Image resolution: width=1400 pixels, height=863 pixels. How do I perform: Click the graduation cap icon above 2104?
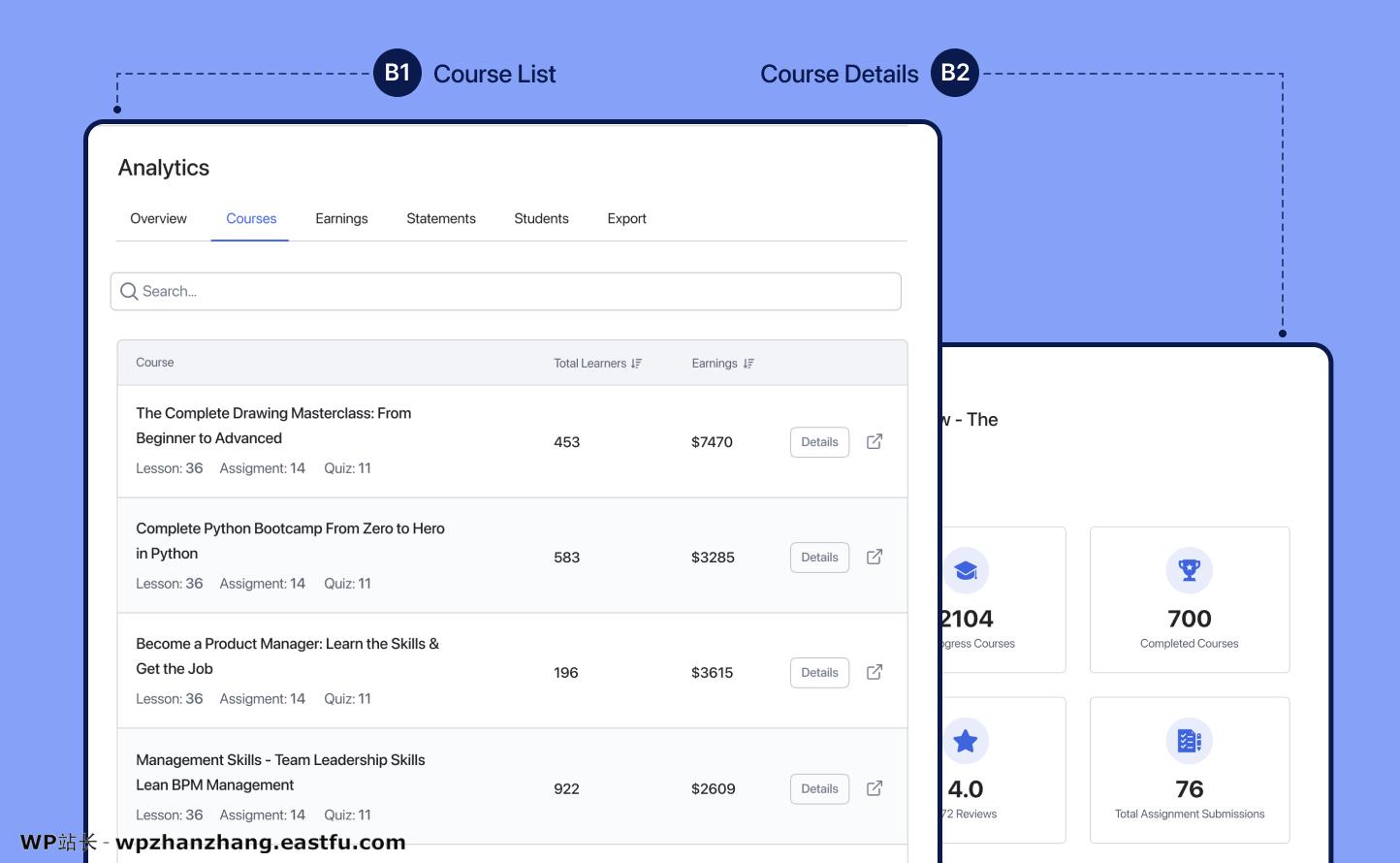click(x=965, y=570)
